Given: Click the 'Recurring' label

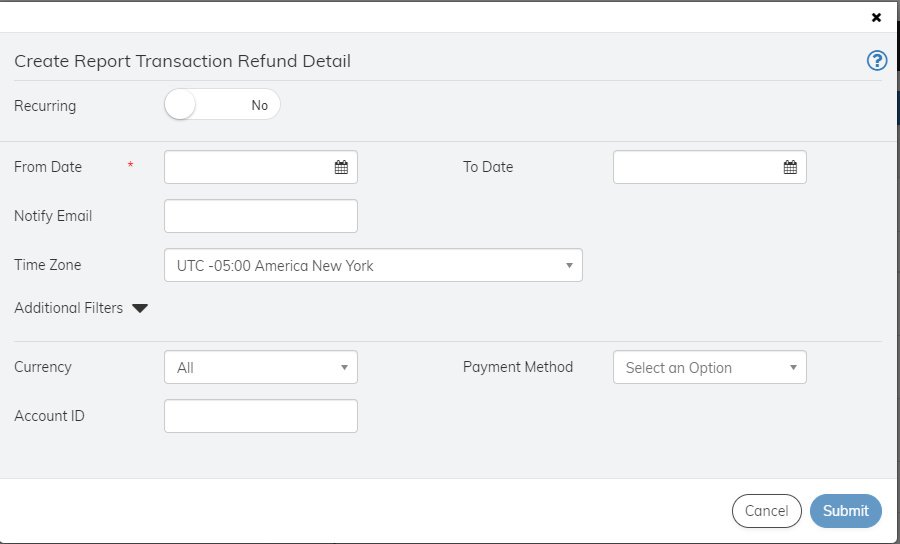Looking at the screenshot, I should point(45,106).
